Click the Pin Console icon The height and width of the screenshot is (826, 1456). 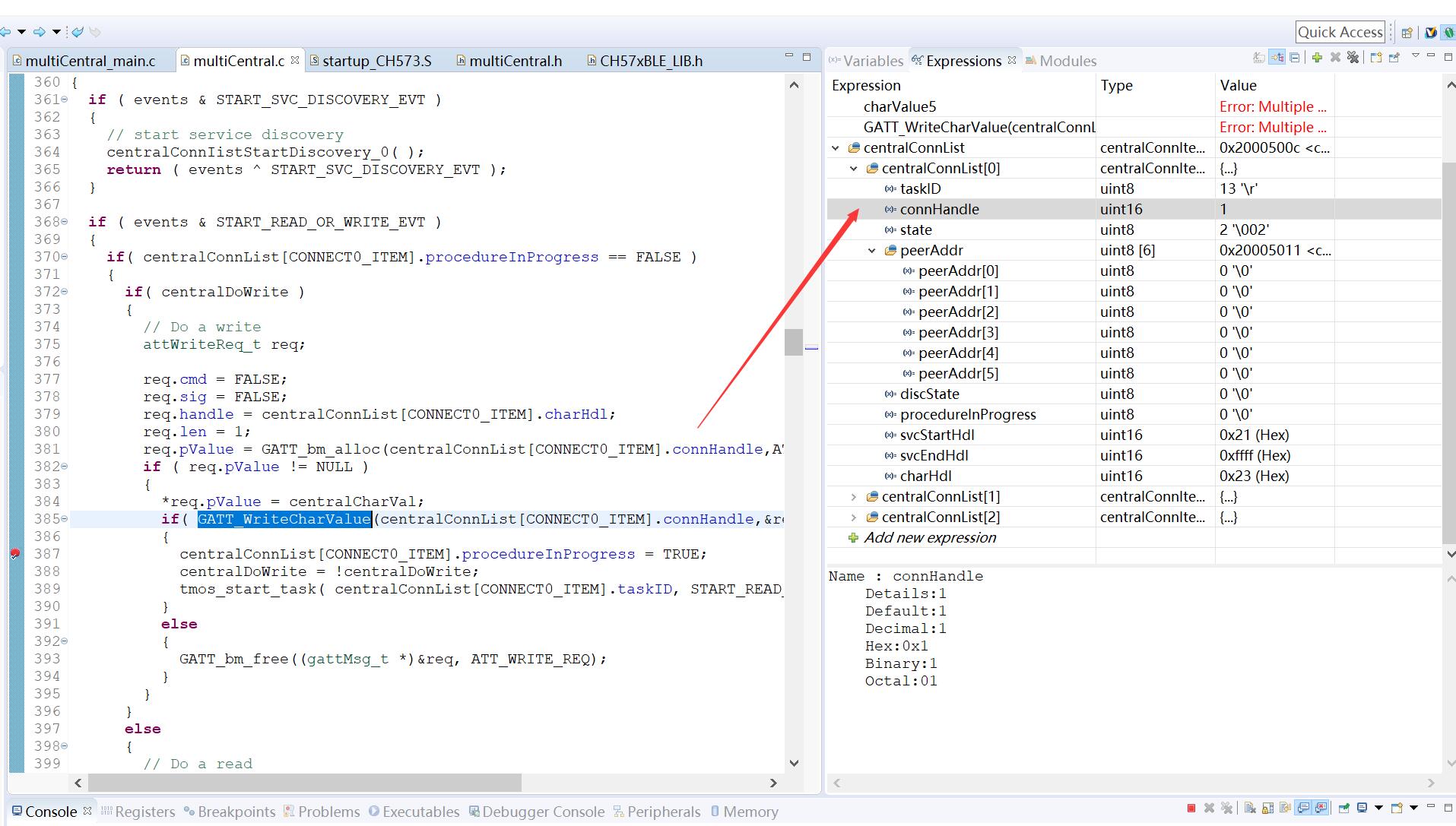coord(1343,808)
